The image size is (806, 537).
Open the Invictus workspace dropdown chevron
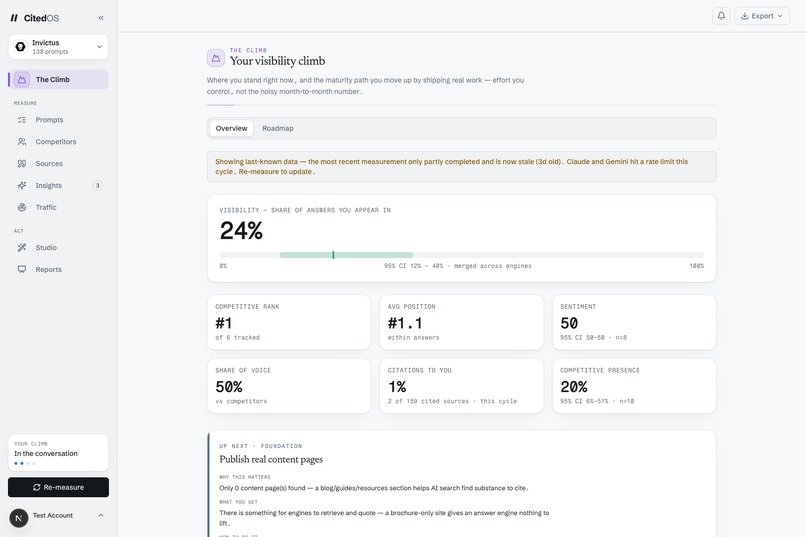pyautogui.click(x=99, y=47)
